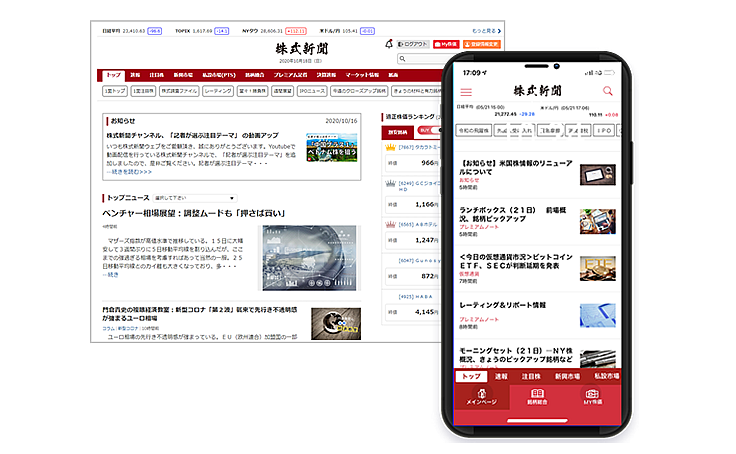This screenshot has height=454, width=736.
Task: Click the notification bell icon on desktop
Action: (x=389, y=44)
